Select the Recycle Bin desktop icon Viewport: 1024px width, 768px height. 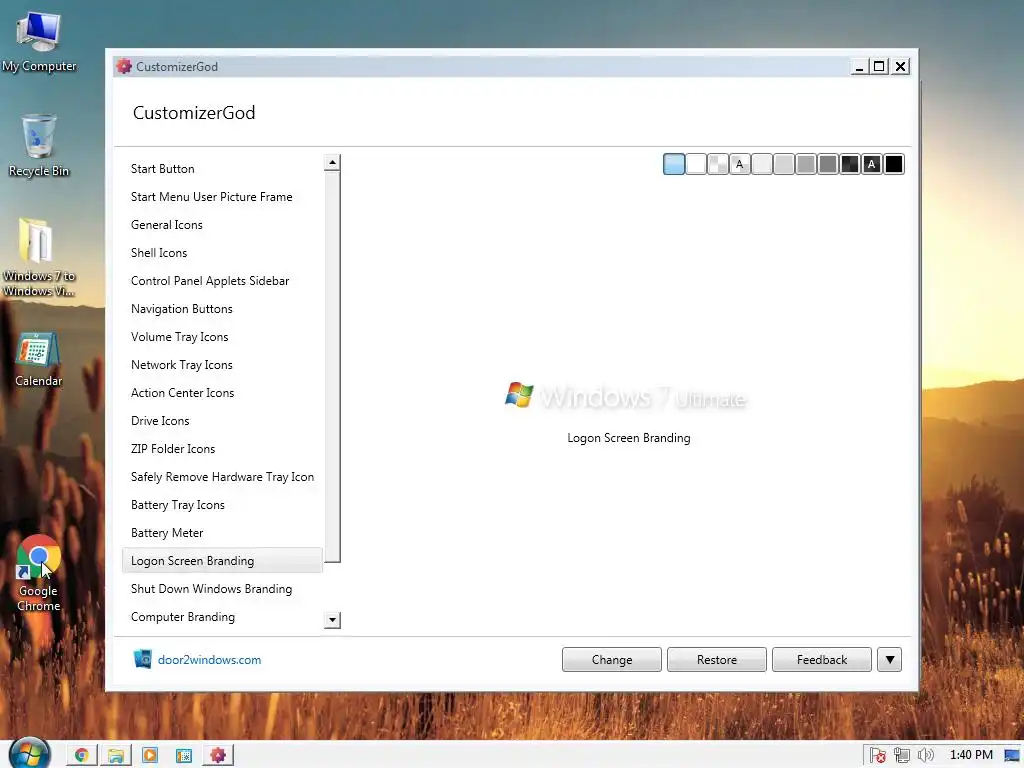(x=39, y=146)
